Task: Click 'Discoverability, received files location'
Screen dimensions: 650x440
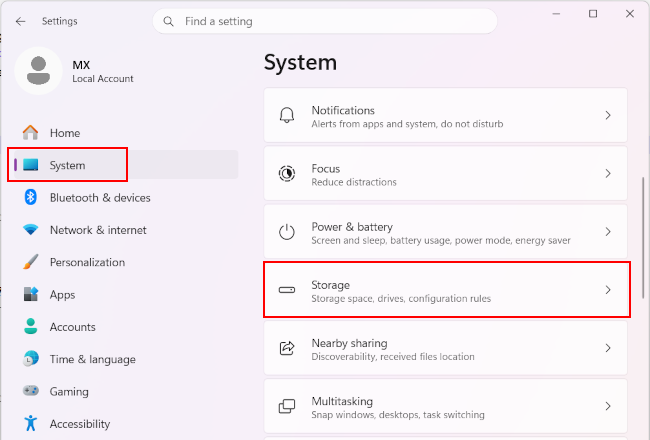Action: coord(393,357)
